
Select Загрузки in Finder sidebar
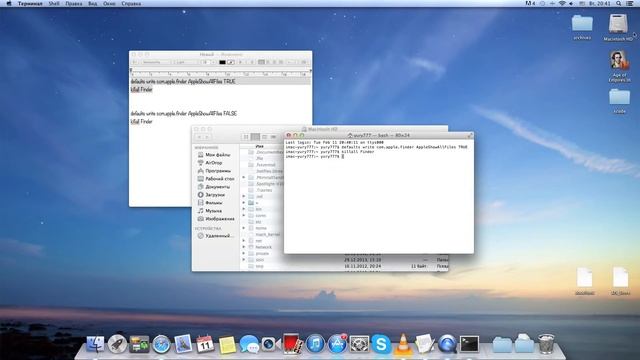click(x=214, y=195)
